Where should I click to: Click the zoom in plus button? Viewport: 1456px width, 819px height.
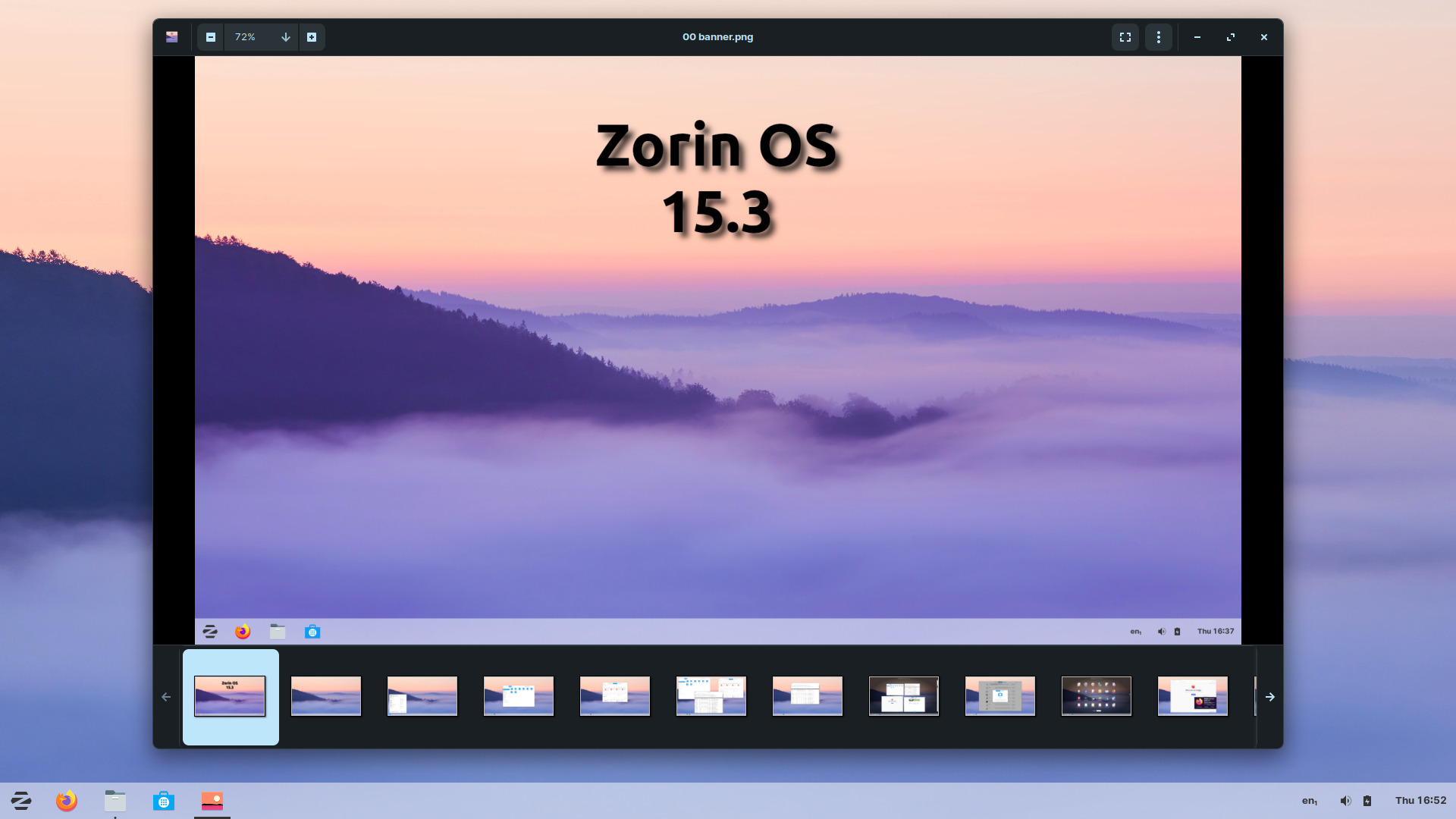point(312,37)
